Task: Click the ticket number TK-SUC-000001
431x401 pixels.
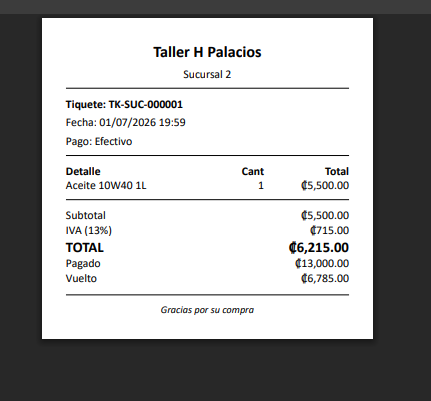Action: click(x=146, y=105)
